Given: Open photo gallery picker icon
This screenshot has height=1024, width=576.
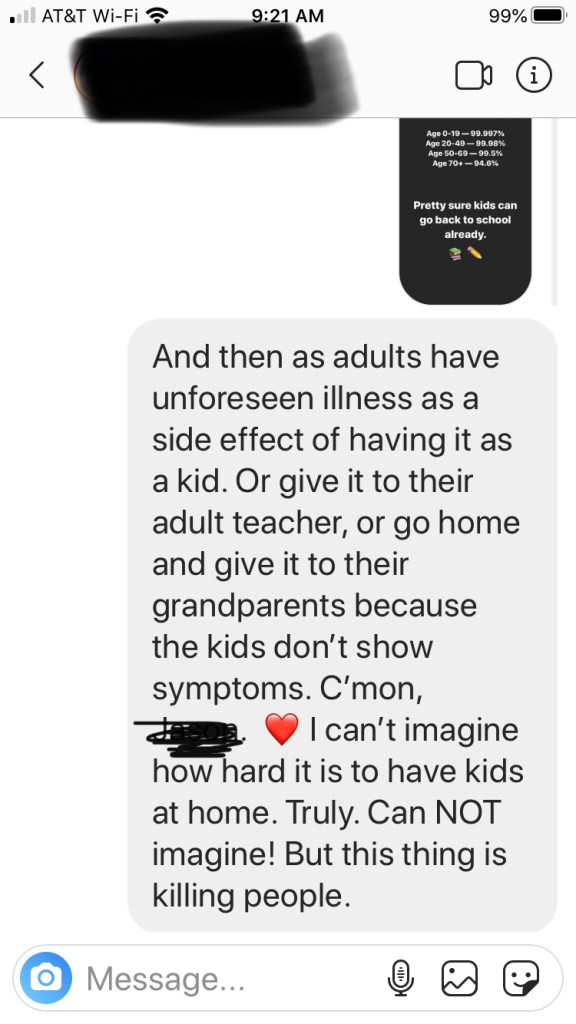Looking at the screenshot, I should tap(460, 978).
